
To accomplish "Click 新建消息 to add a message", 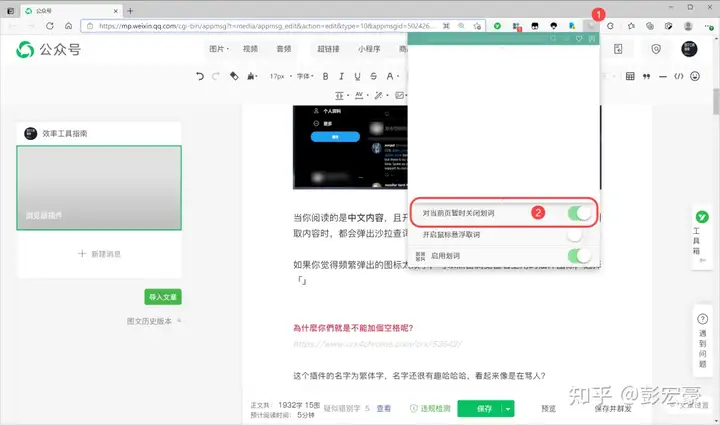I will pyautogui.click(x=100, y=254).
